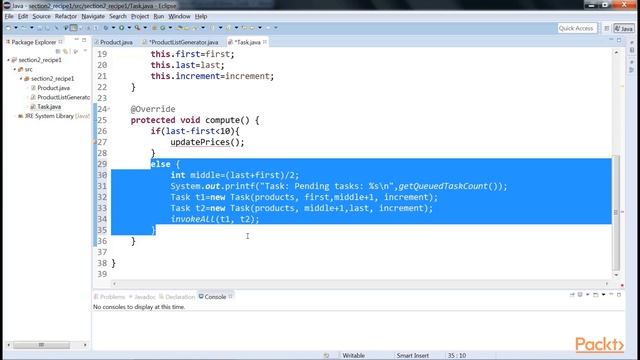
Task: Click the editor vertical scrollbar thumb
Action: click(x=616, y=212)
